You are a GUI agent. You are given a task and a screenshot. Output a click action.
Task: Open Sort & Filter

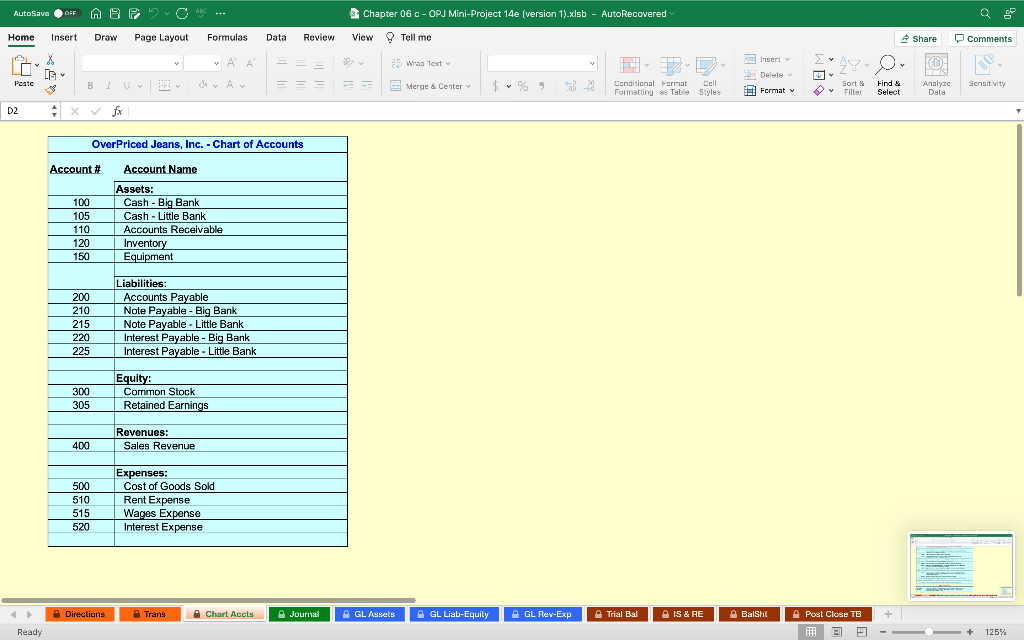coord(852,74)
